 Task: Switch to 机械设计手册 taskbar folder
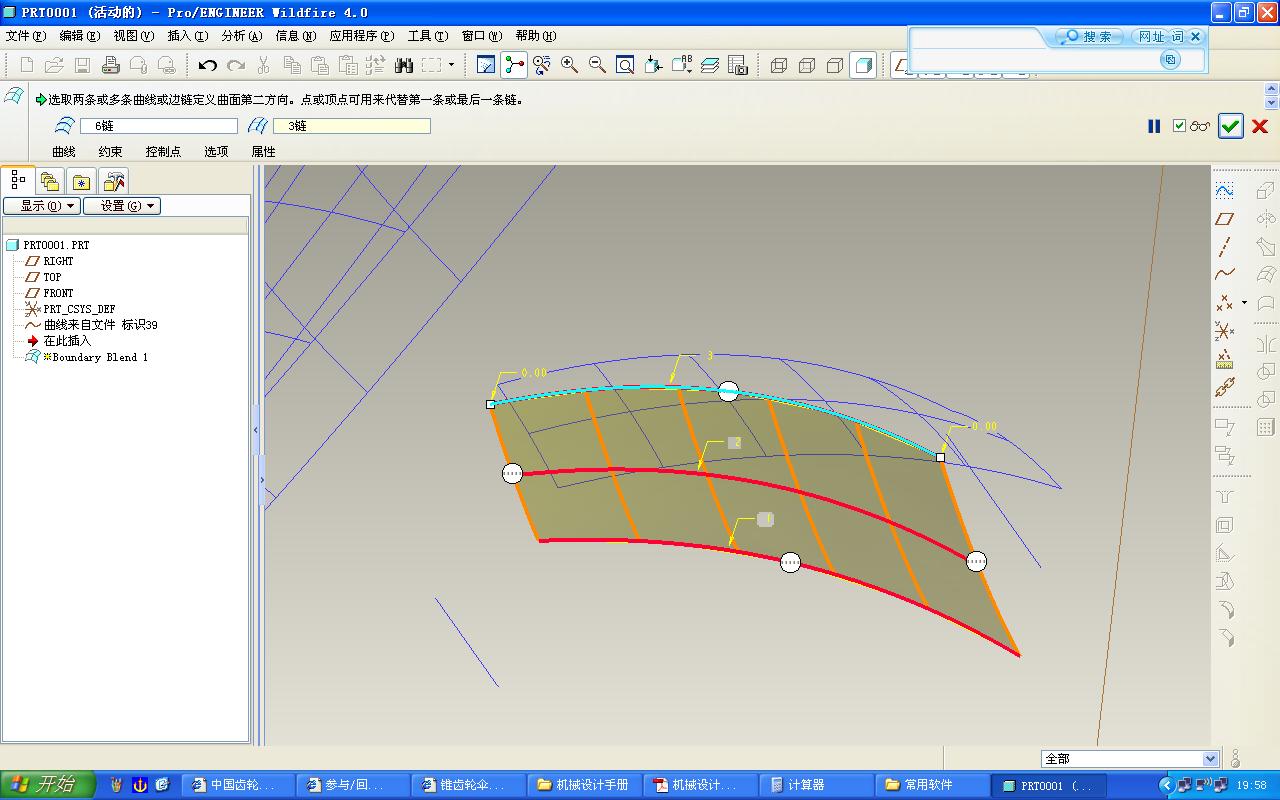click(x=585, y=785)
